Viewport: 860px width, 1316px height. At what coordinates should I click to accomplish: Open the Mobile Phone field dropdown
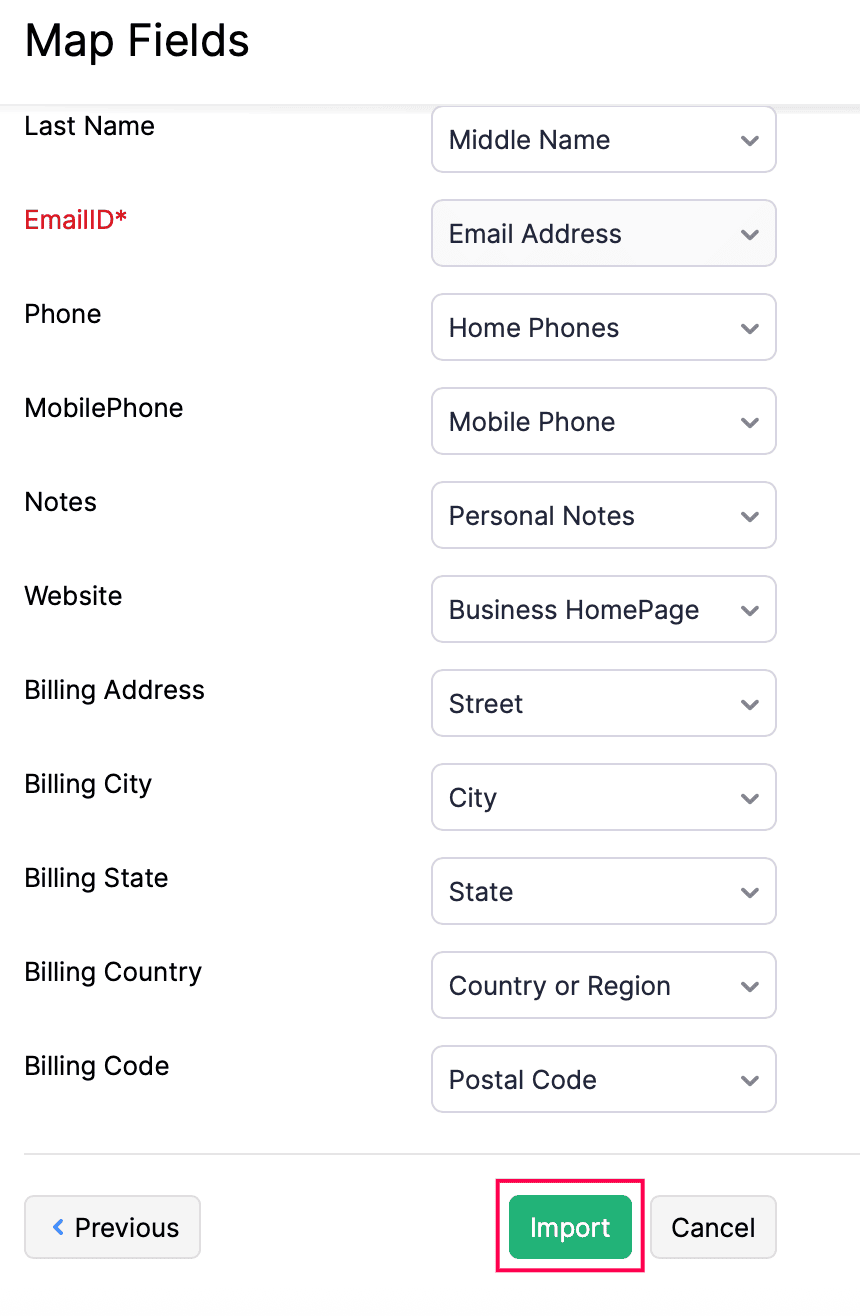click(603, 422)
